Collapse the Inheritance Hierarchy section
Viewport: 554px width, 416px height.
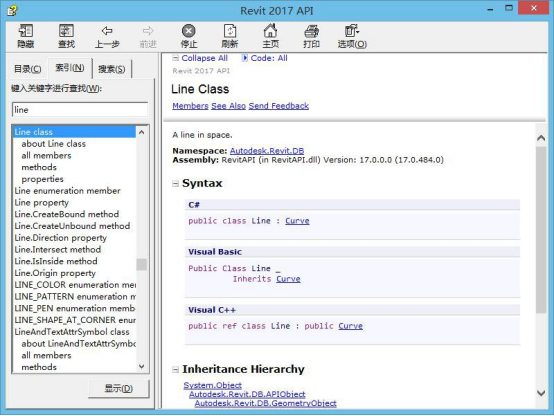pos(175,370)
